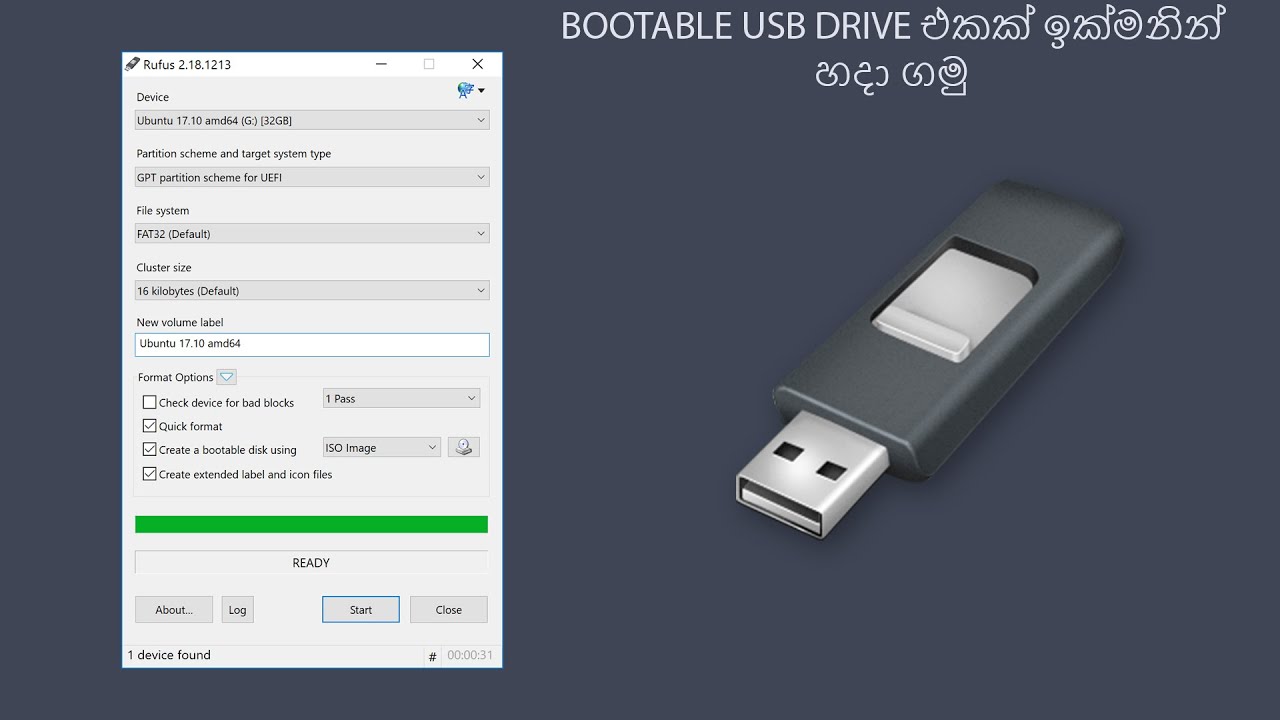The width and height of the screenshot is (1280, 720).
Task: Click the Rufus 2.18.1213 title text
Action: pyautogui.click(x=187, y=64)
